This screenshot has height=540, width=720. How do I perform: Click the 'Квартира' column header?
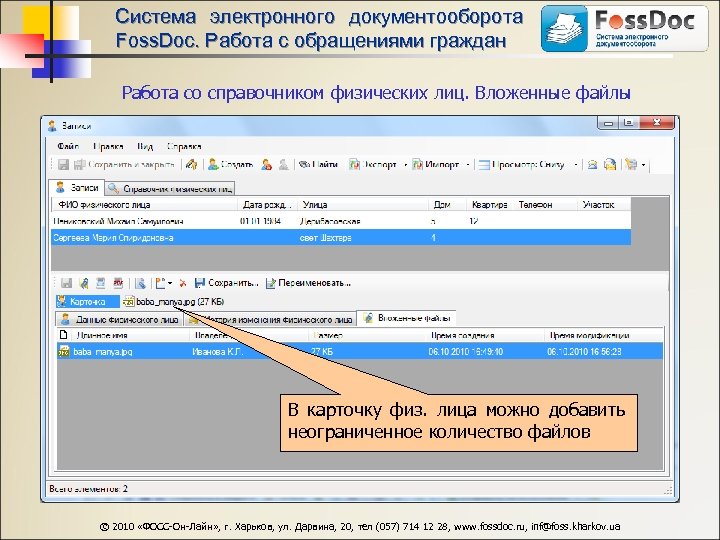490,205
